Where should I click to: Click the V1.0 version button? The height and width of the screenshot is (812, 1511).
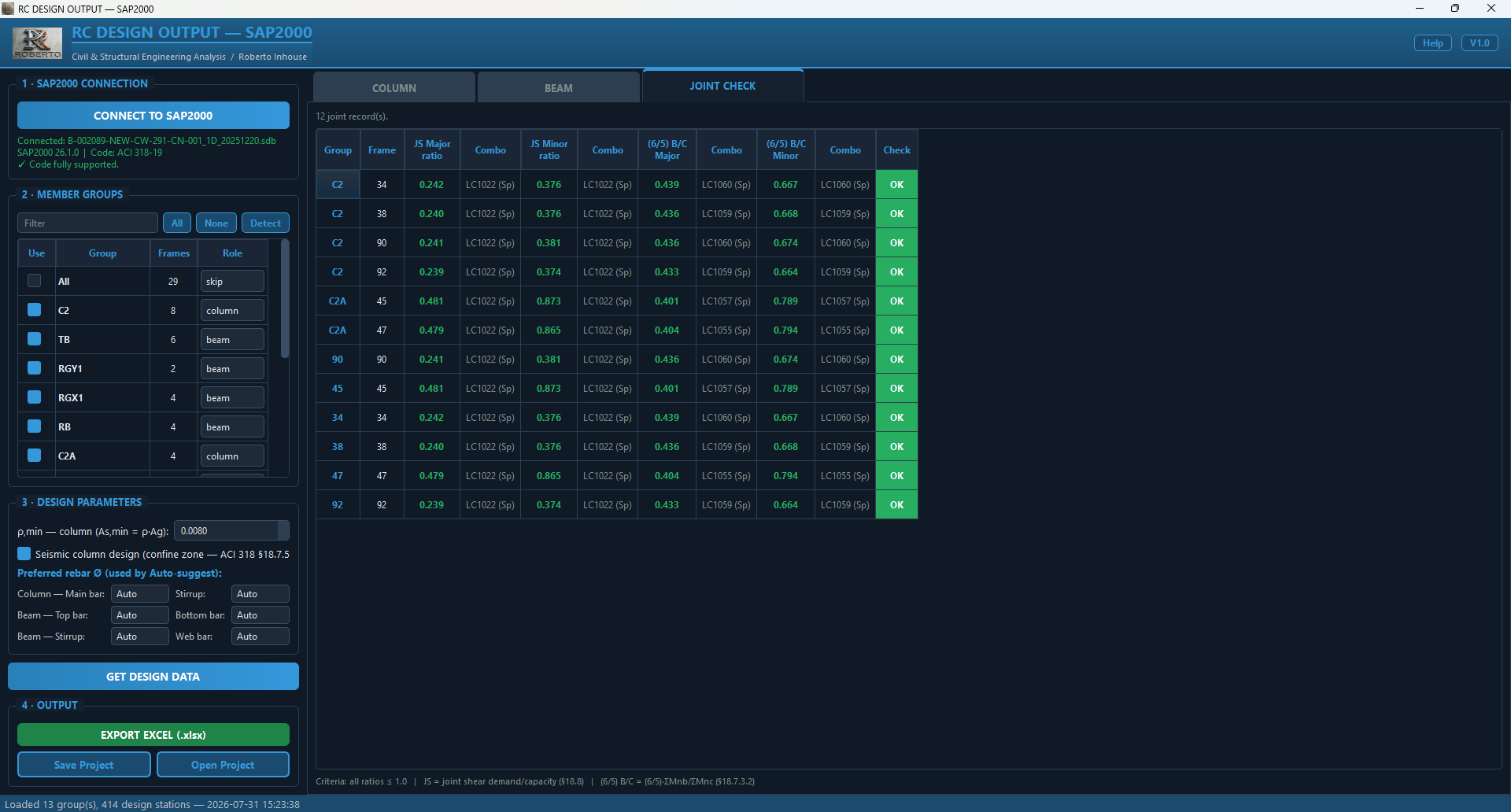click(1480, 43)
